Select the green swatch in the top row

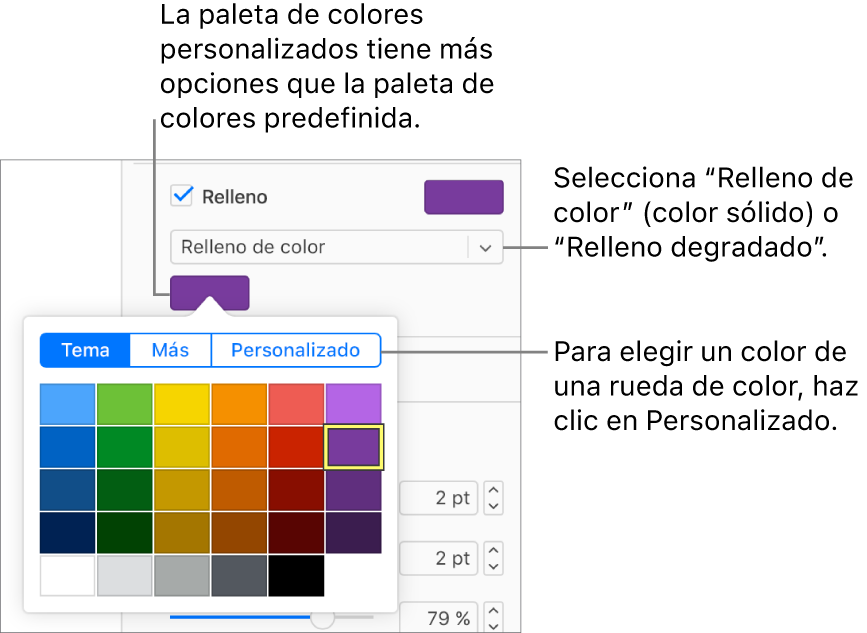[x=124, y=403]
